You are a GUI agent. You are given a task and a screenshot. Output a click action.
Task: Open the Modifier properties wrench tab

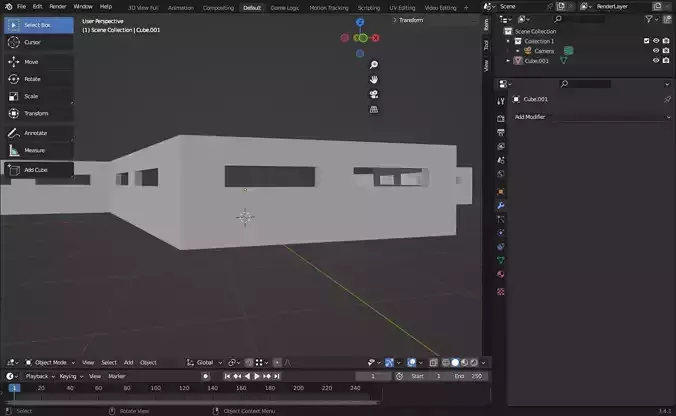[x=501, y=206]
